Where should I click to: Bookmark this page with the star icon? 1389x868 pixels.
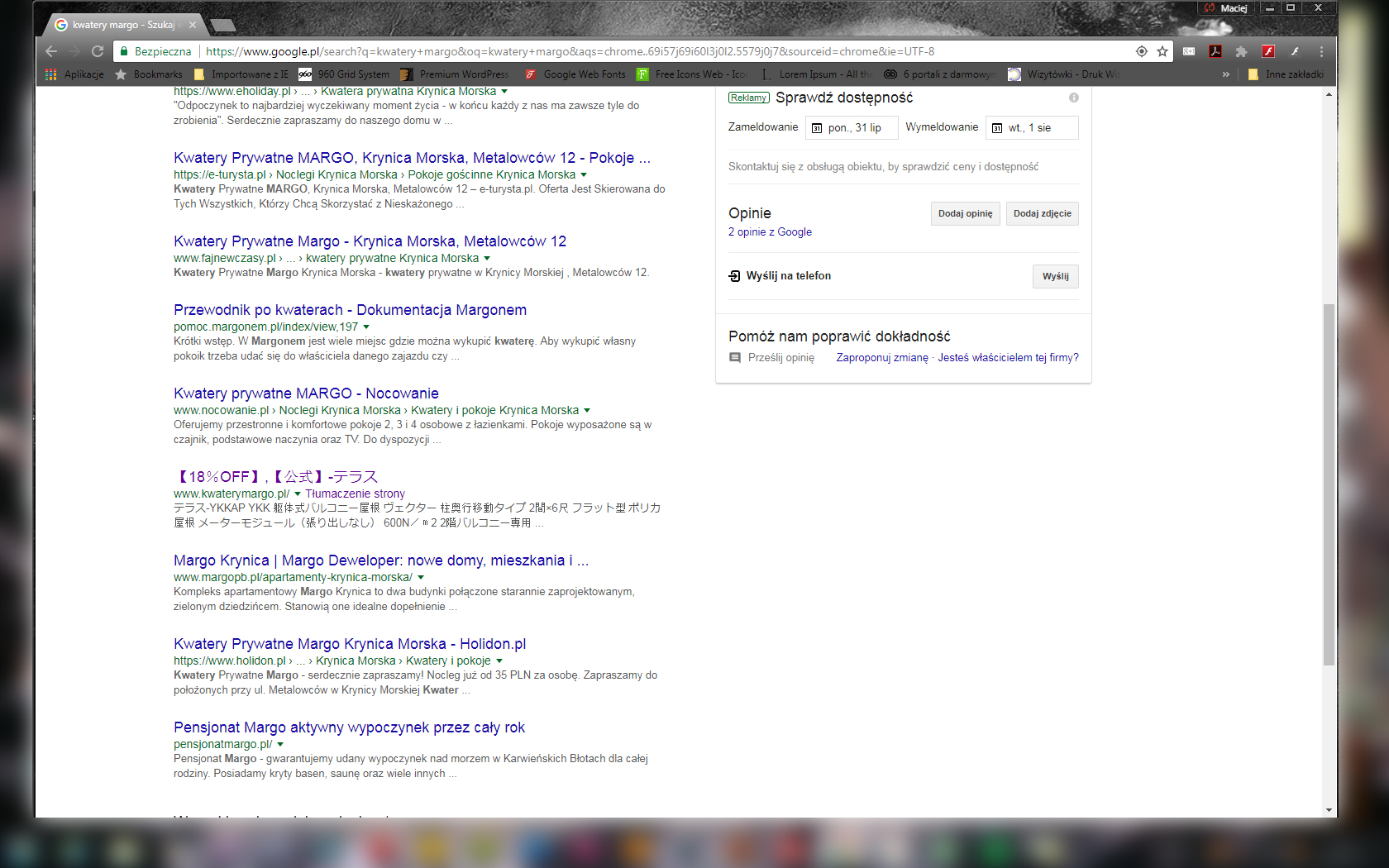point(1162,51)
